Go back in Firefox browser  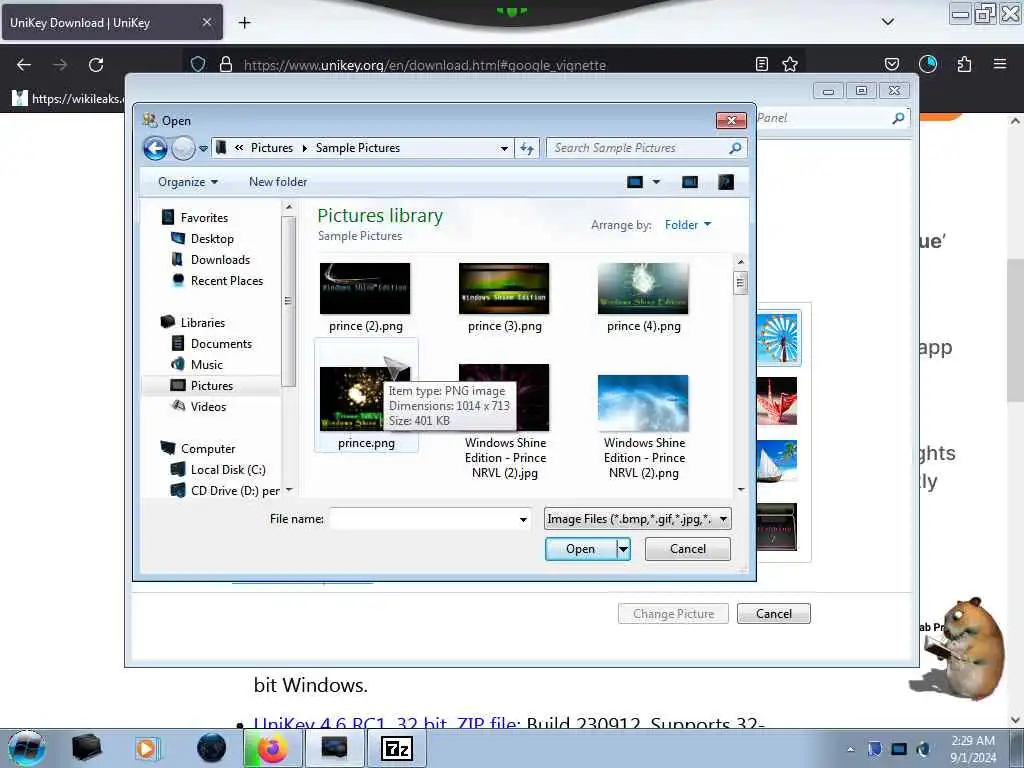24,65
